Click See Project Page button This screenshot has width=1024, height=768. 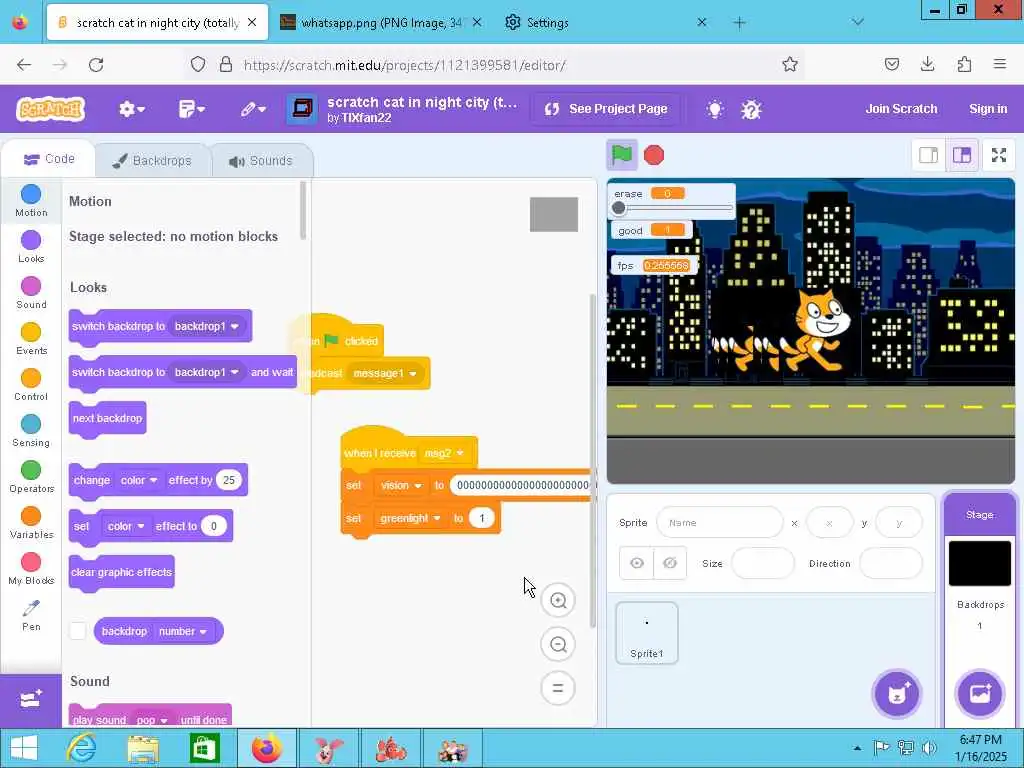click(607, 109)
